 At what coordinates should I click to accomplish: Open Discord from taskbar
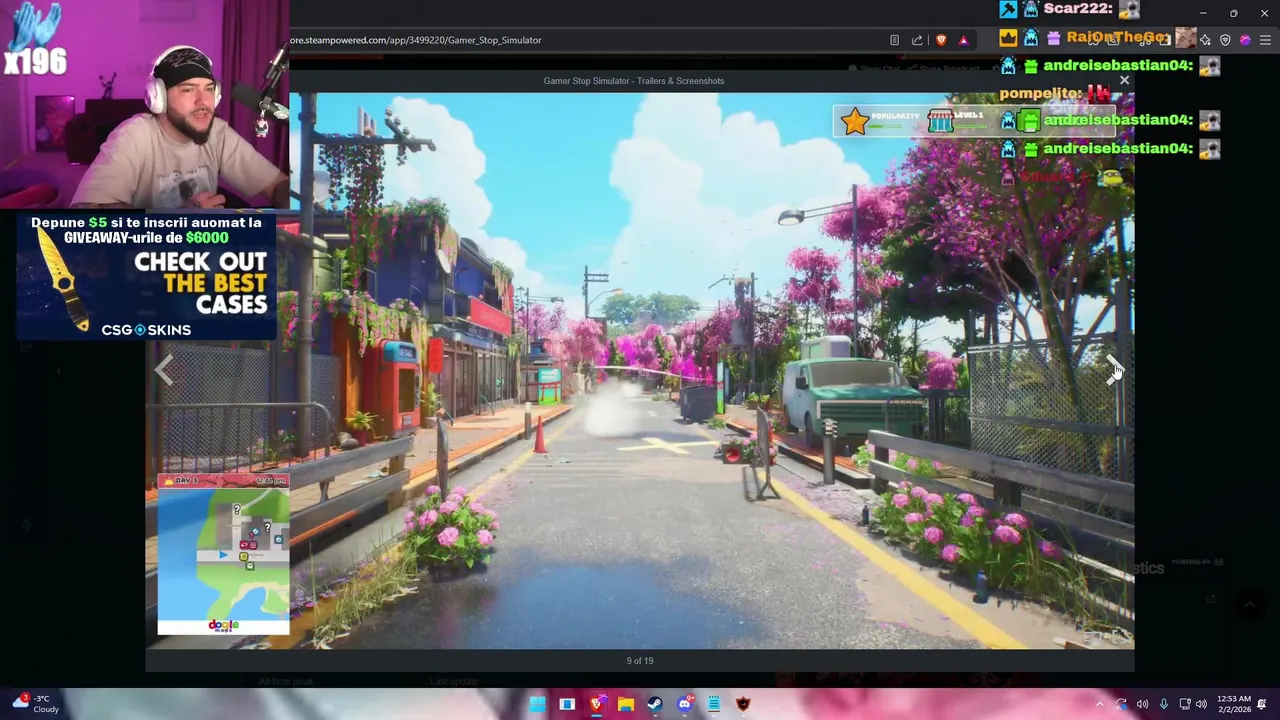pos(685,704)
